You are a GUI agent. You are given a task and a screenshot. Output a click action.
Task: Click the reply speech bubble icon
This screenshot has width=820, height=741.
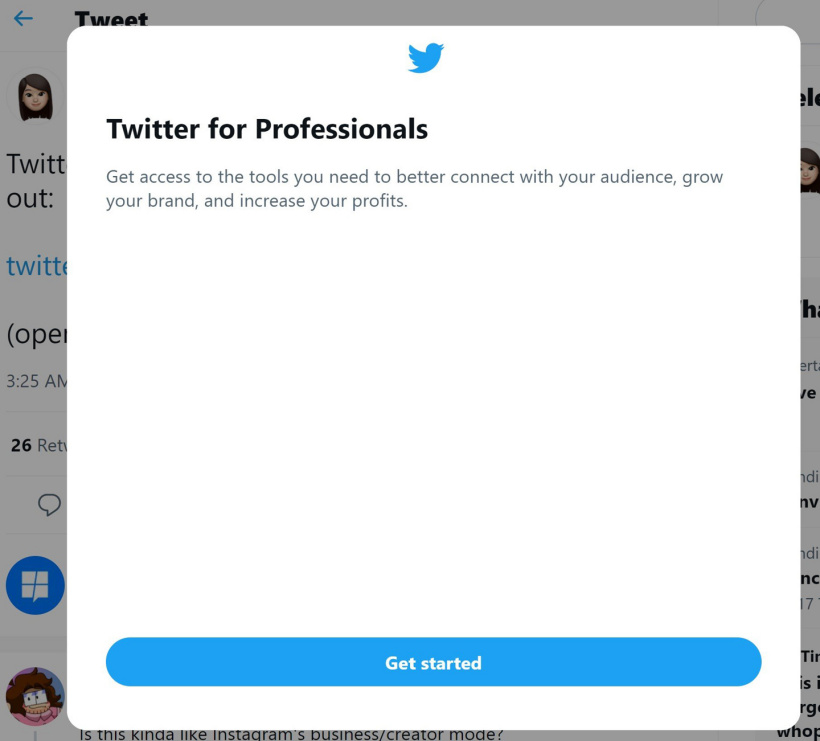pos(48,505)
